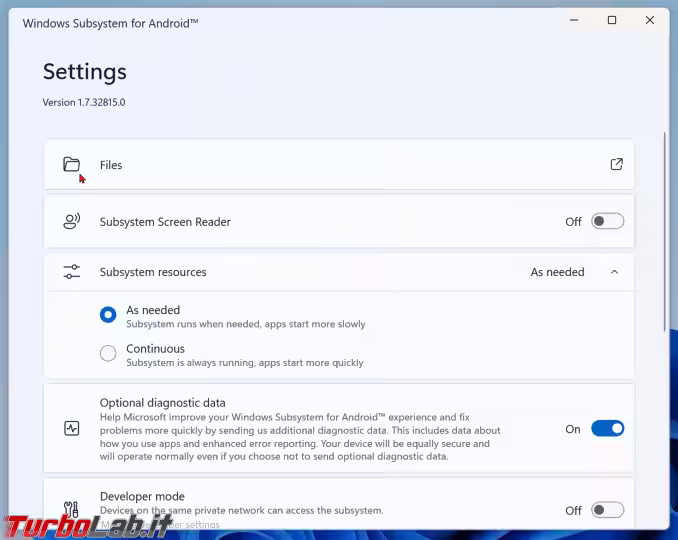Enable the Developer mode toggle

click(608, 510)
